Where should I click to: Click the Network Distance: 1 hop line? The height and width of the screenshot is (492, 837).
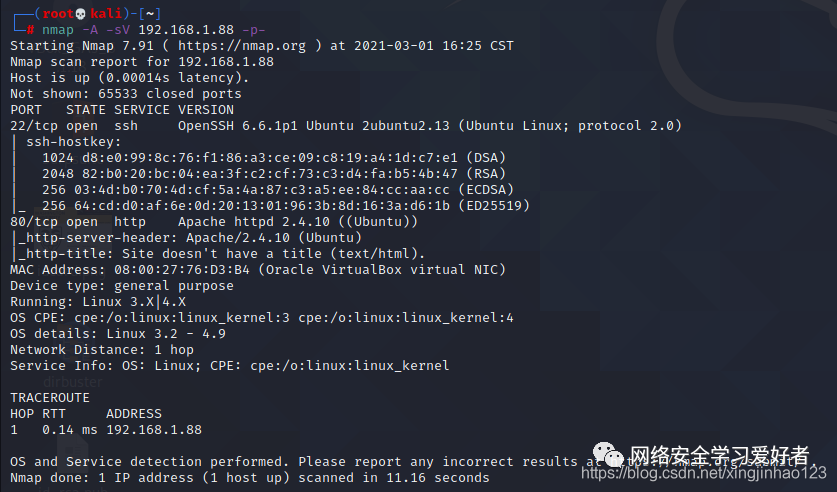(x=102, y=350)
